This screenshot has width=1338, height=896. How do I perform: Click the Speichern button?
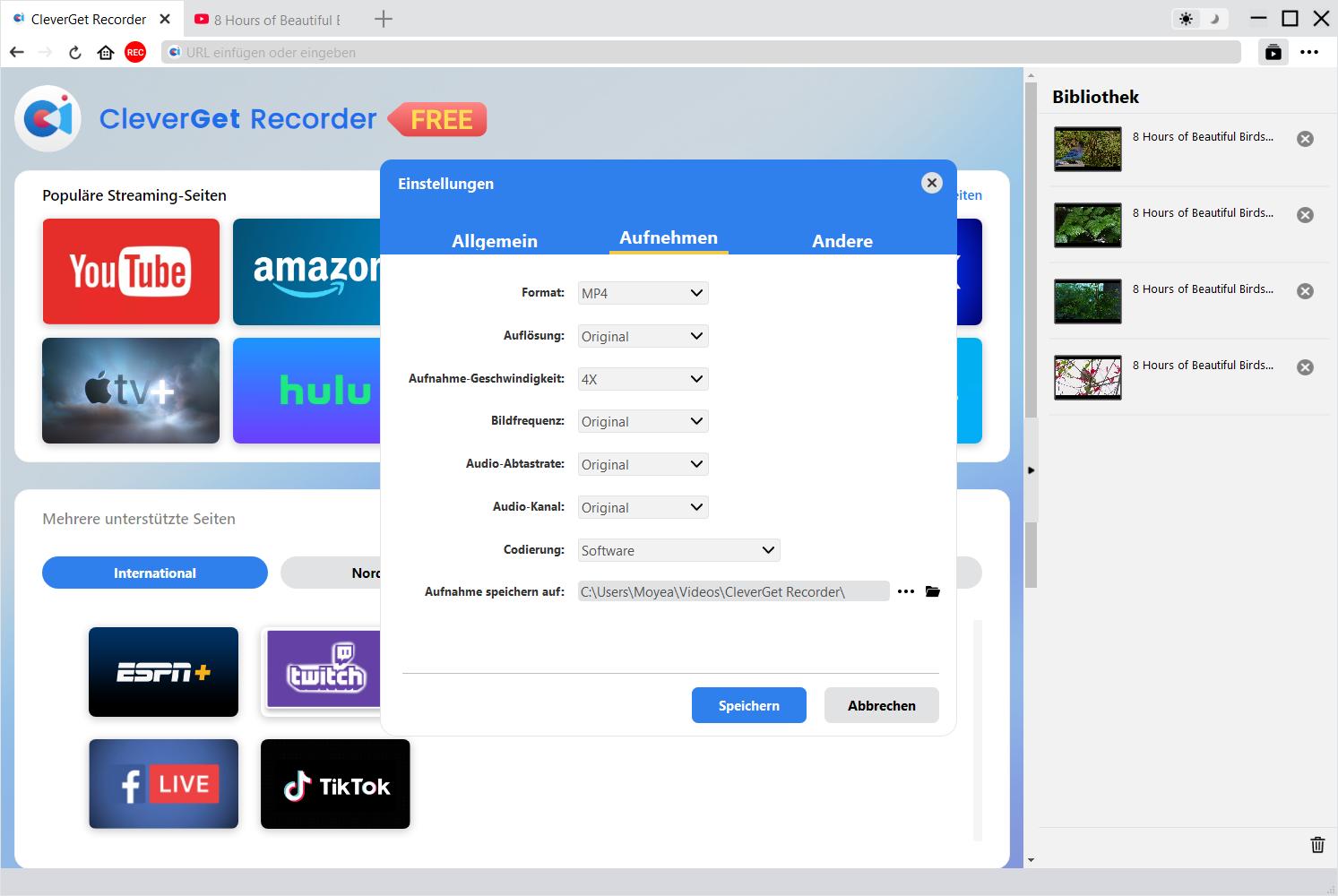pyautogui.click(x=749, y=705)
